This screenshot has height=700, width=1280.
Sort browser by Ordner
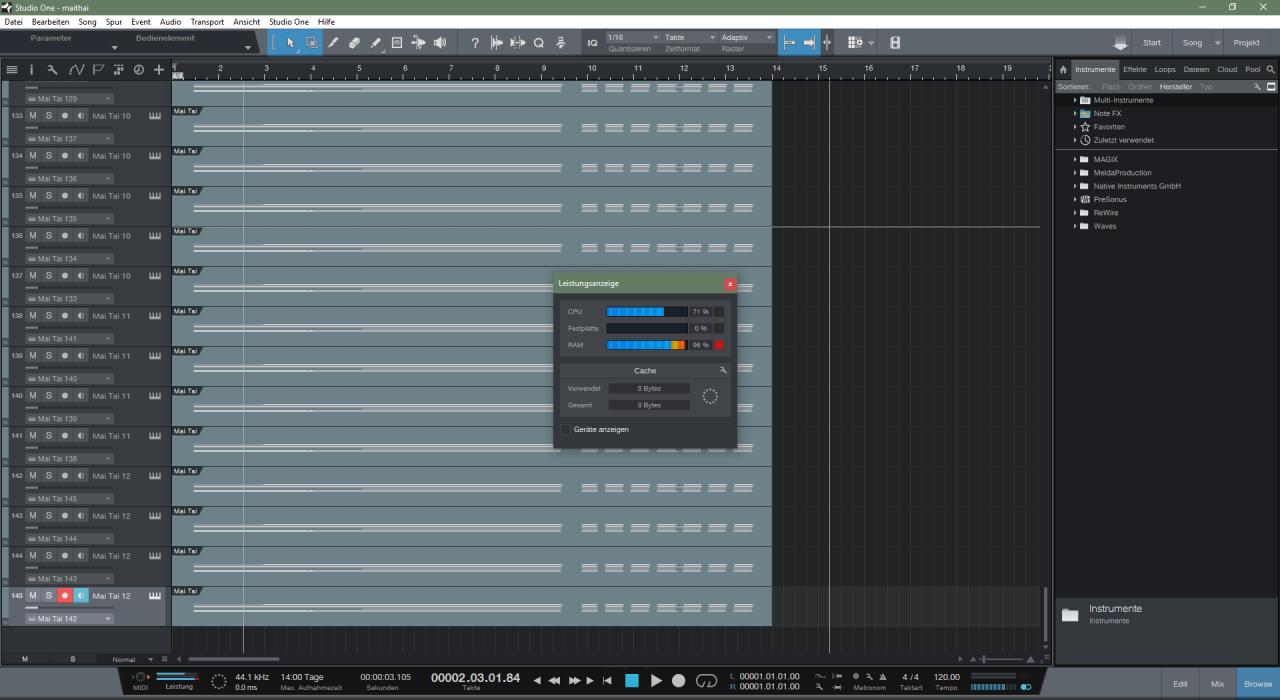pos(1140,87)
